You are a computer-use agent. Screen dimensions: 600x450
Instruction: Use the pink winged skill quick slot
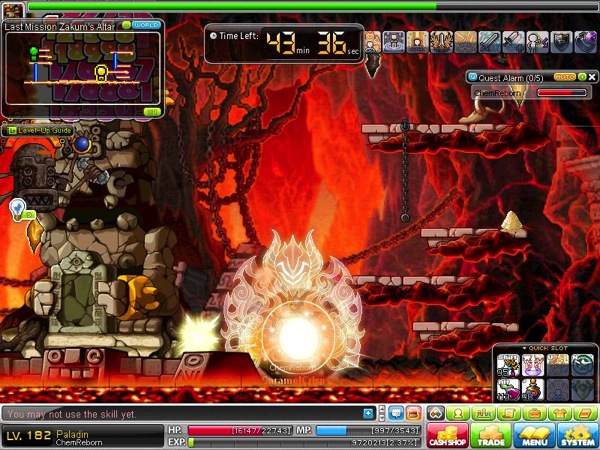click(x=533, y=365)
